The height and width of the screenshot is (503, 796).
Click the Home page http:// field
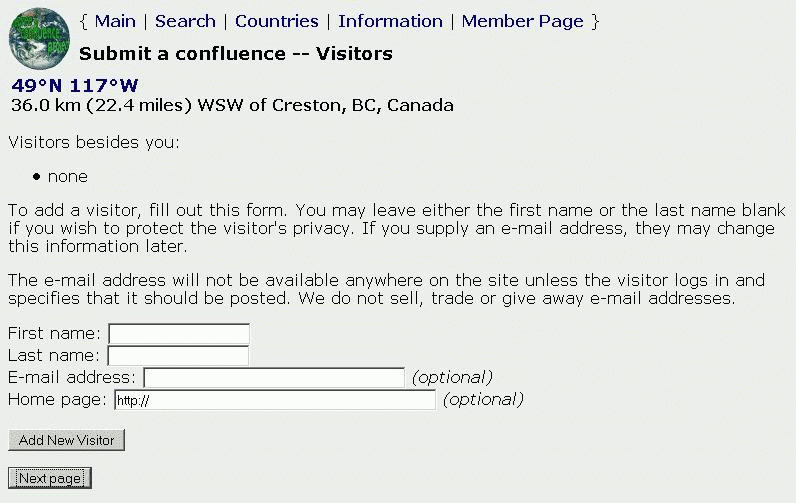point(275,400)
